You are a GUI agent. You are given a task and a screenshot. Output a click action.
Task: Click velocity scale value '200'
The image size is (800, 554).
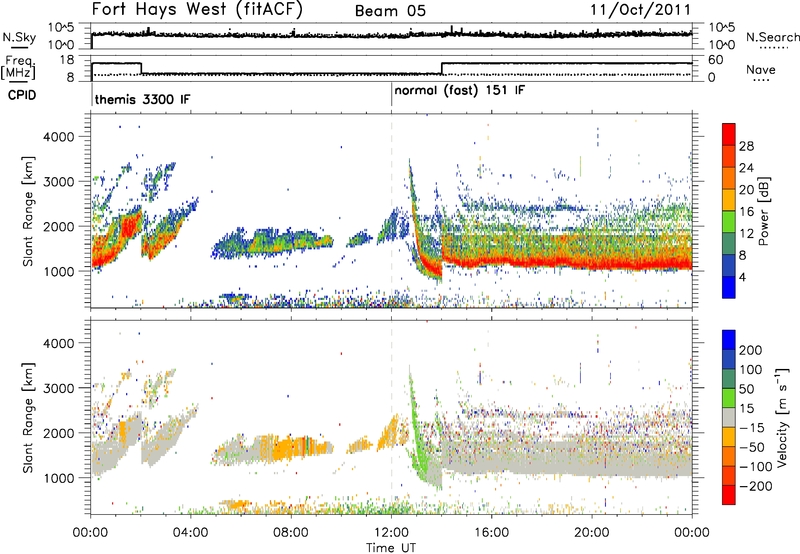(751, 350)
